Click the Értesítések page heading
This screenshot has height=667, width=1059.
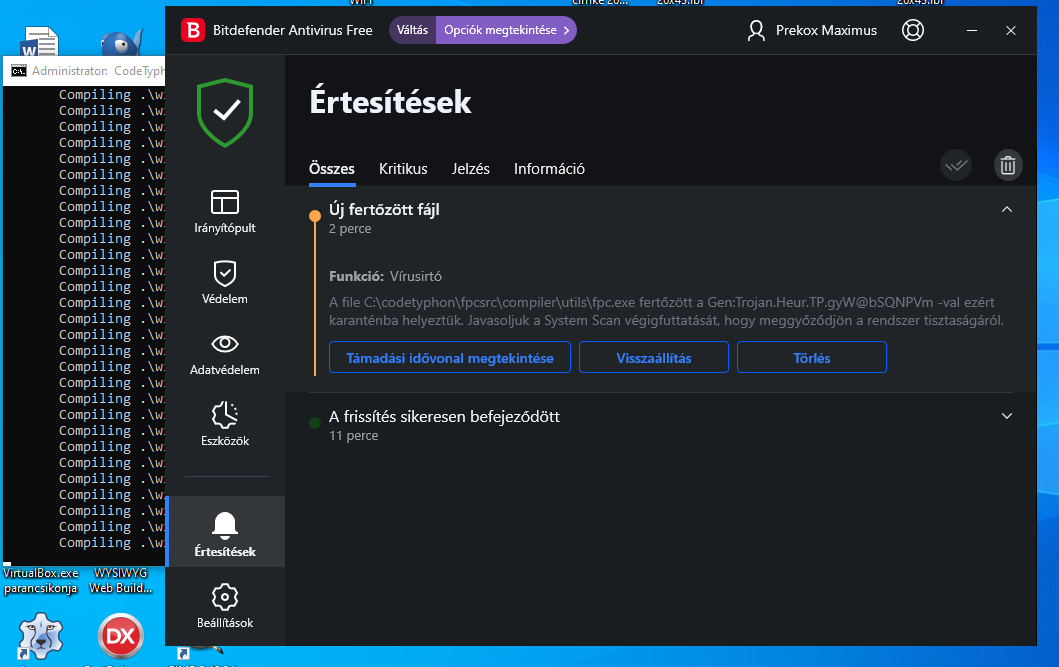coord(390,101)
